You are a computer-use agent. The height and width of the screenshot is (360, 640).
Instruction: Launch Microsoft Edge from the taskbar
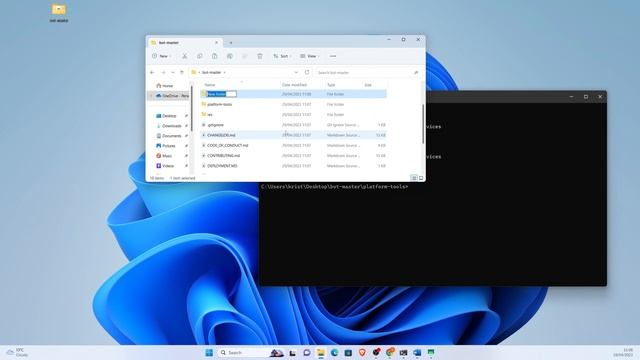335,353
